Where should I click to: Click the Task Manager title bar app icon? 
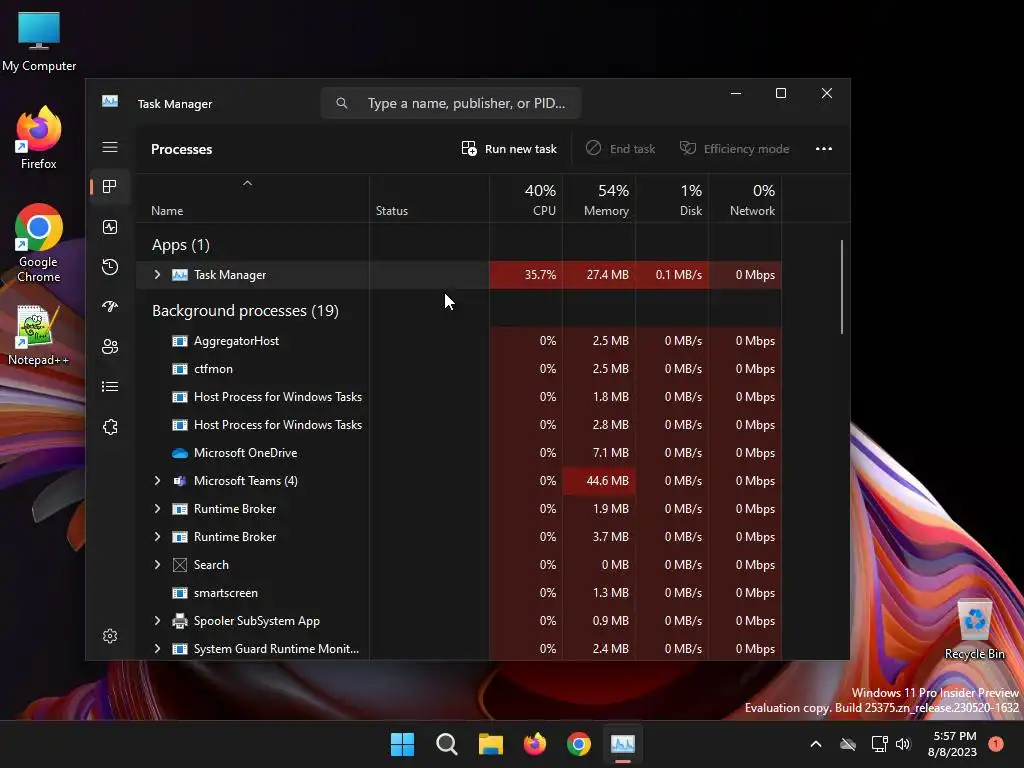pos(110,101)
